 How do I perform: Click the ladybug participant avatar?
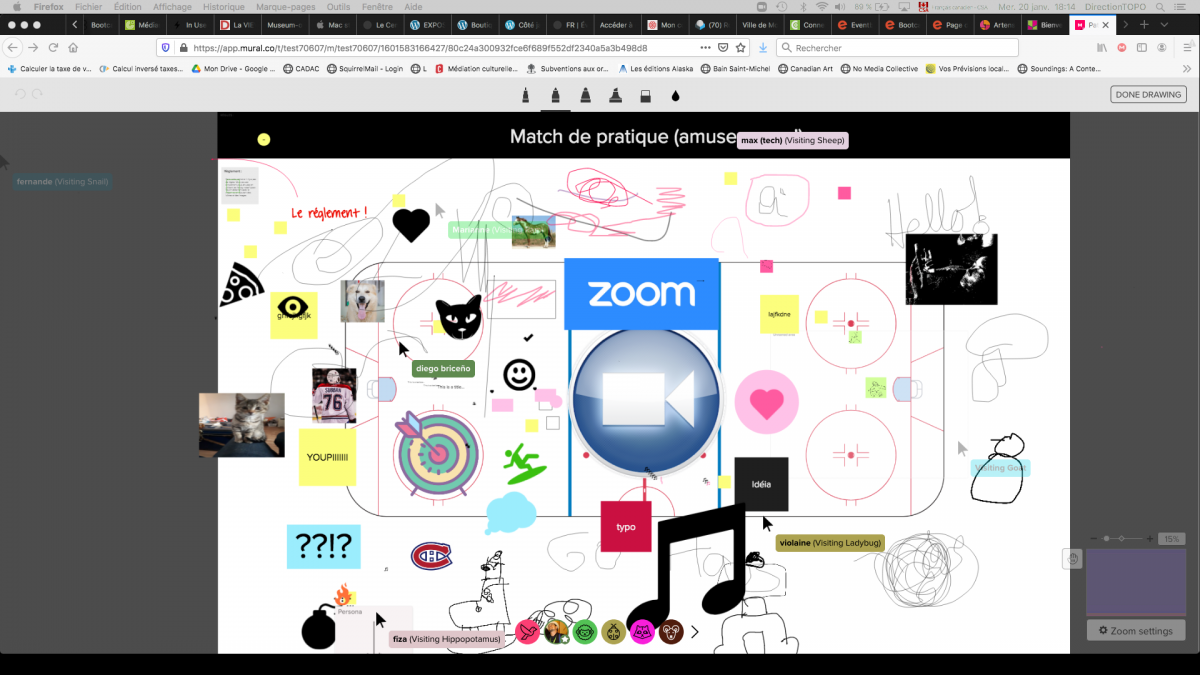614,632
